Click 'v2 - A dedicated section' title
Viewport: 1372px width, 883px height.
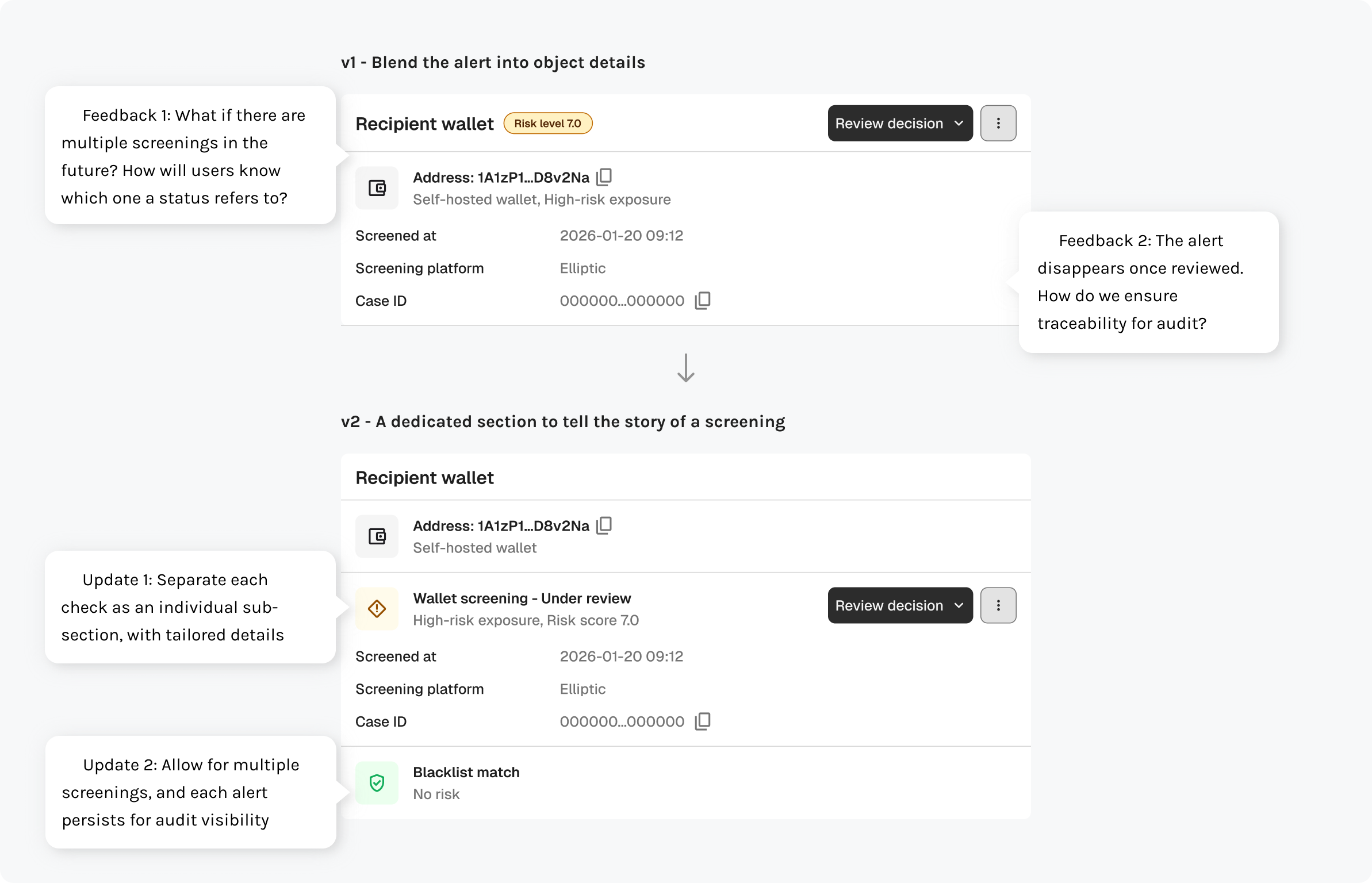tap(563, 422)
